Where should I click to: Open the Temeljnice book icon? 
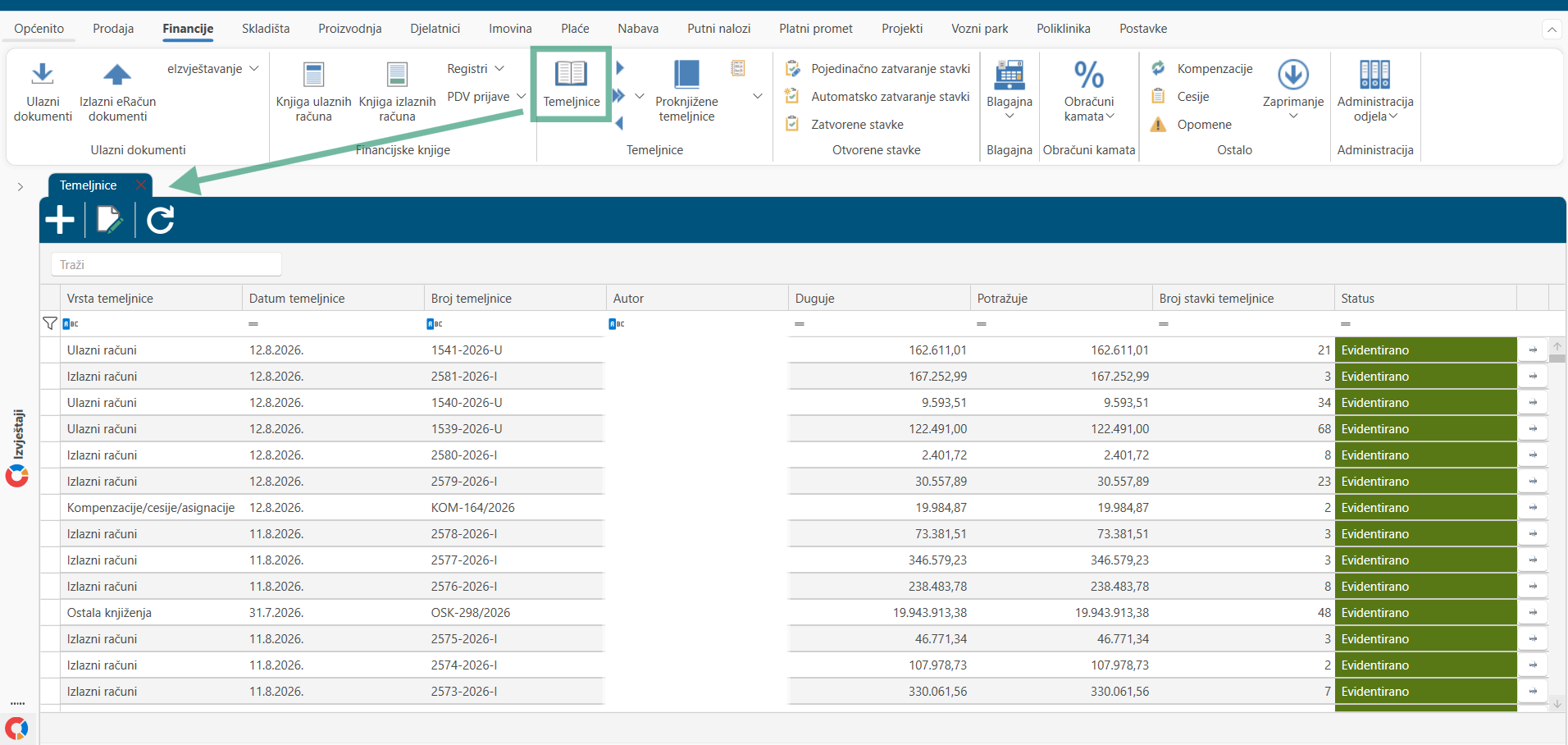571,74
